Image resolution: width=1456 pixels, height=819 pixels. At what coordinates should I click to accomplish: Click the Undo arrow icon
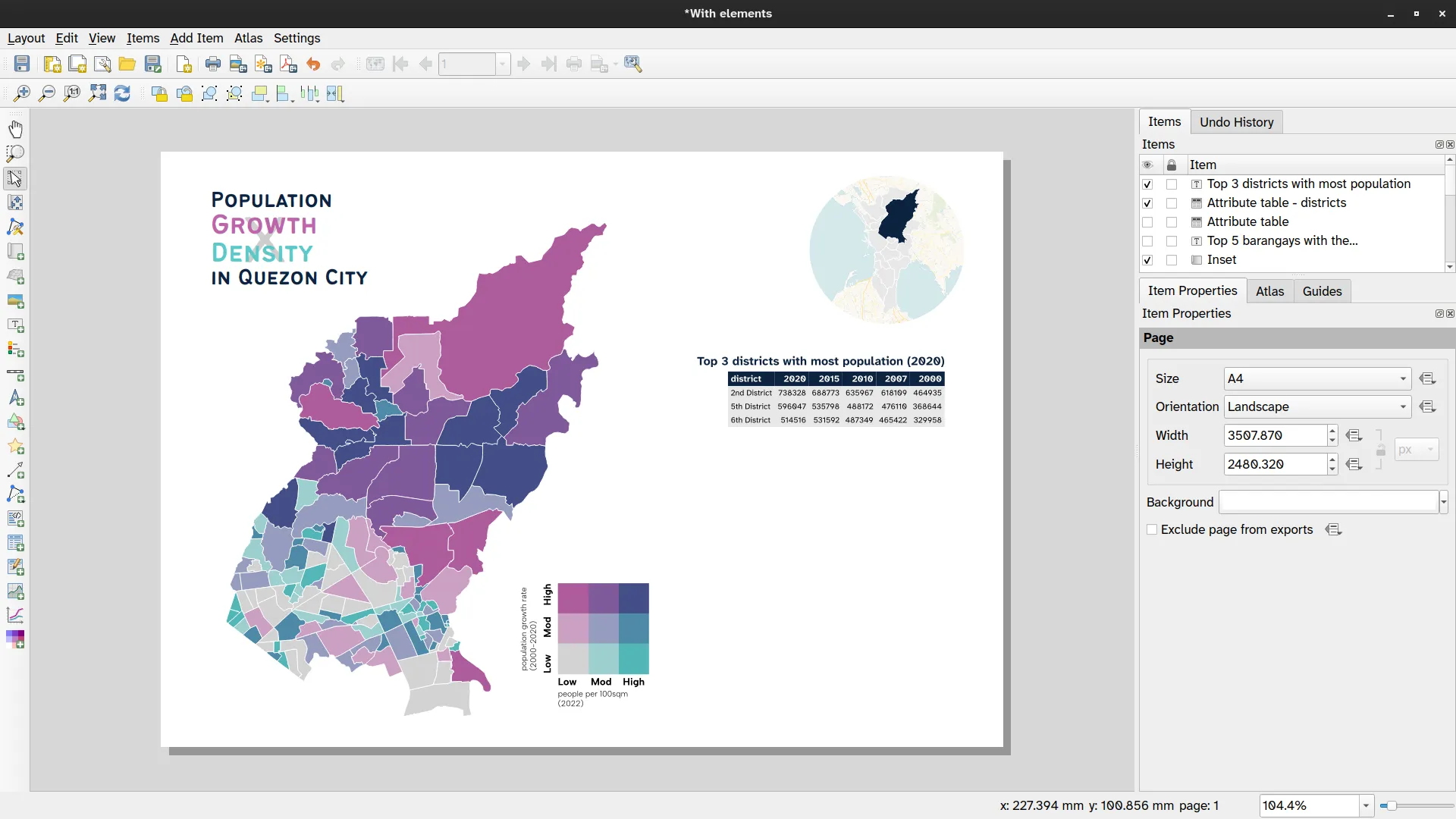(x=313, y=64)
